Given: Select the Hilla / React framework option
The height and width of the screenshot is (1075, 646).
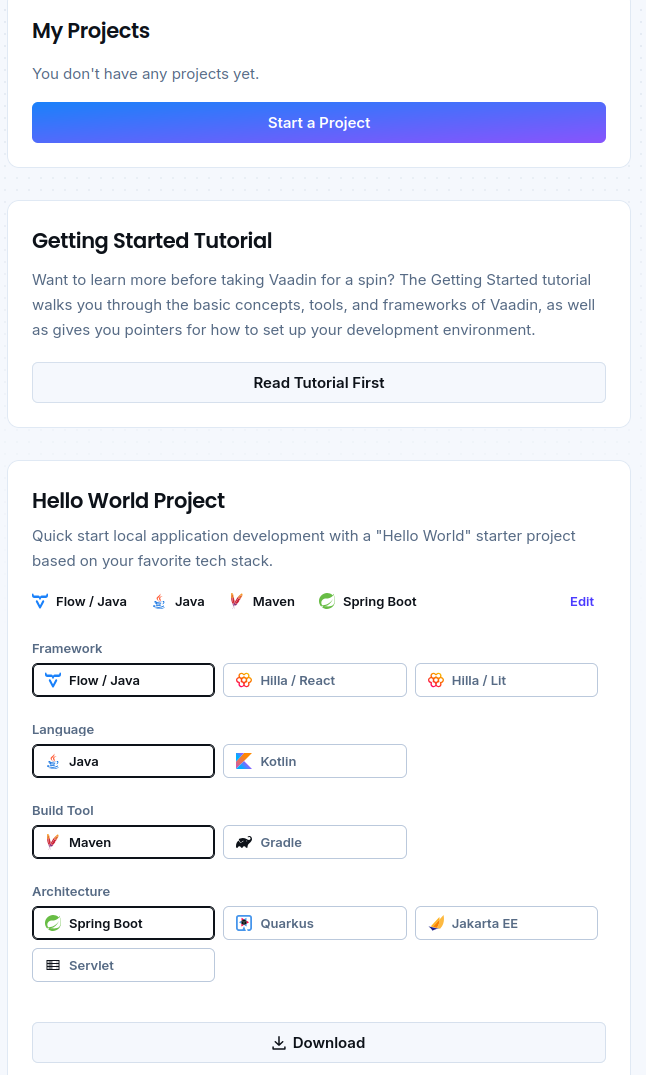Looking at the screenshot, I should 314,680.
